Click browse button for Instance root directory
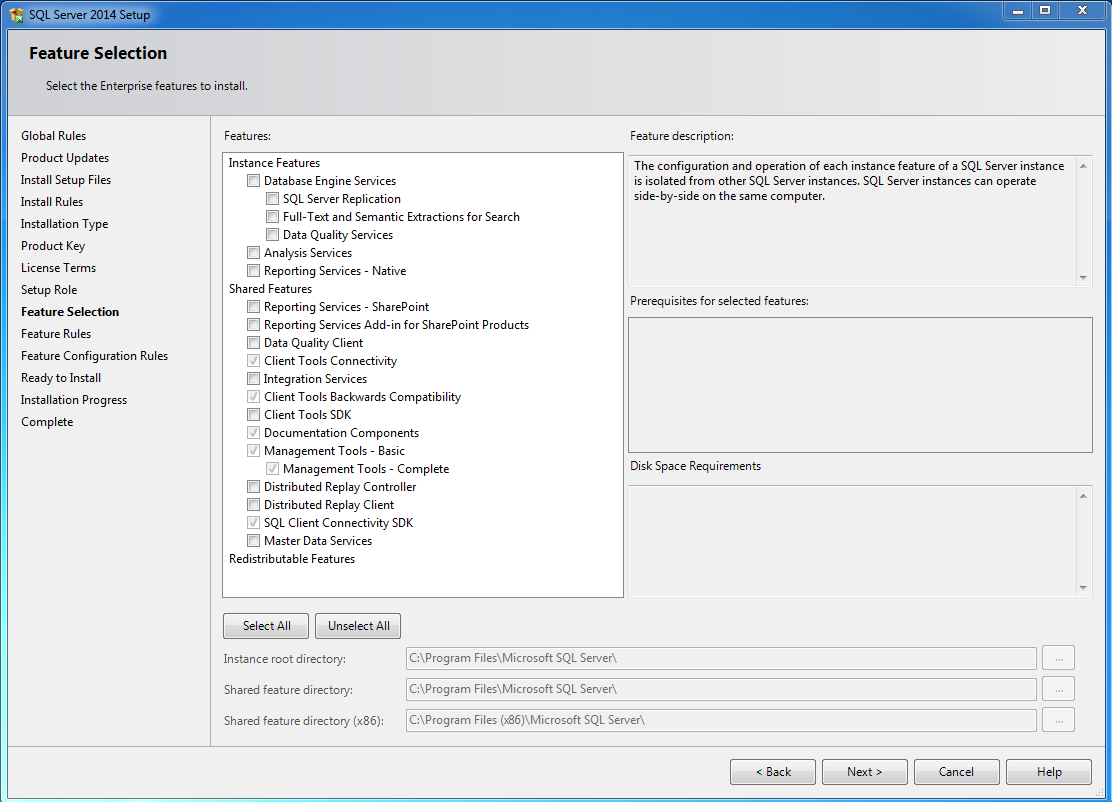1112x802 pixels. pos(1058,658)
